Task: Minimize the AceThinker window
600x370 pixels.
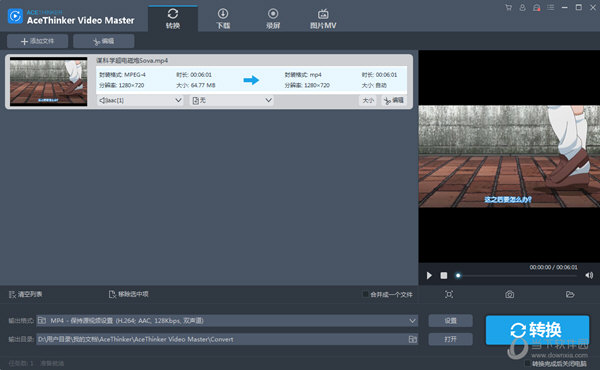Action: pos(564,7)
